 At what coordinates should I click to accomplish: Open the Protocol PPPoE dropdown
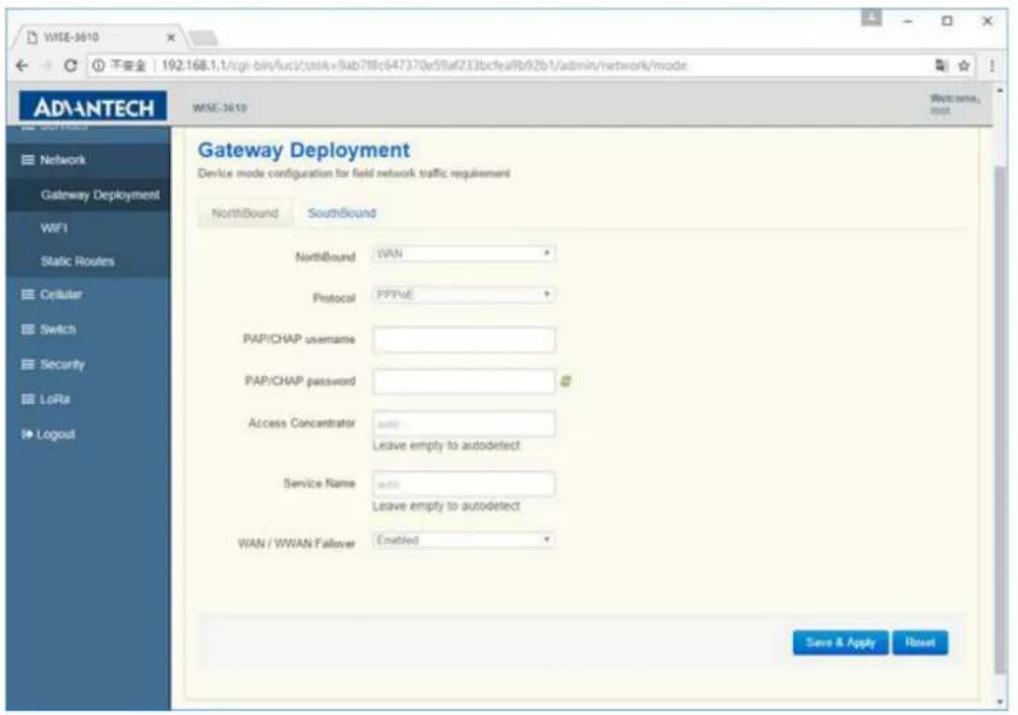pyautogui.click(x=464, y=295)
